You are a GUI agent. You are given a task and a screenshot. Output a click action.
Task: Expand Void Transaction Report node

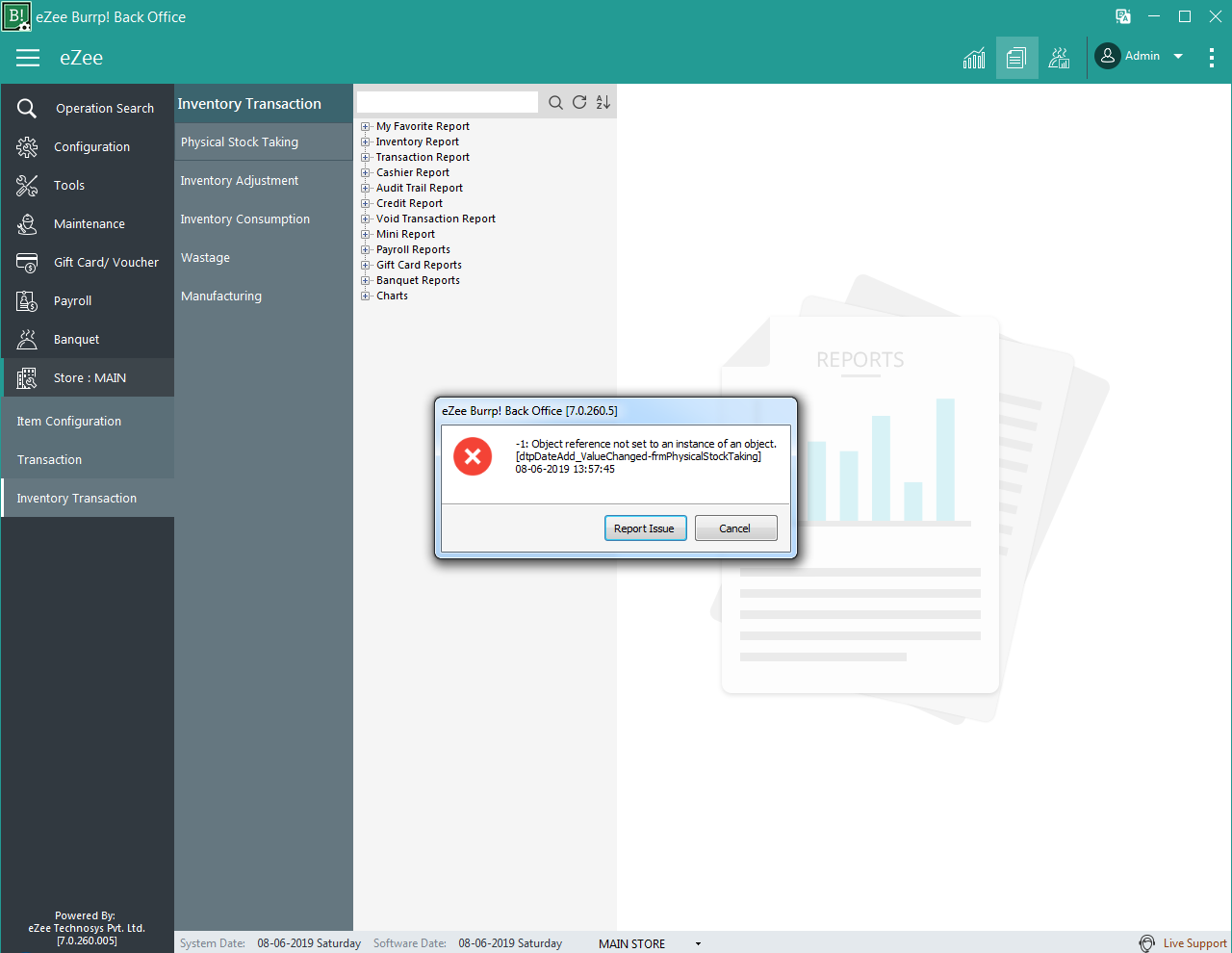point(366,219)
